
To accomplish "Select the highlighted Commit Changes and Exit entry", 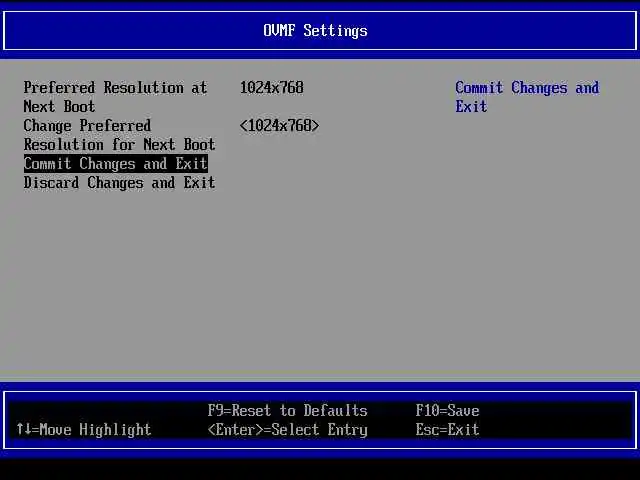I will 116,164.
